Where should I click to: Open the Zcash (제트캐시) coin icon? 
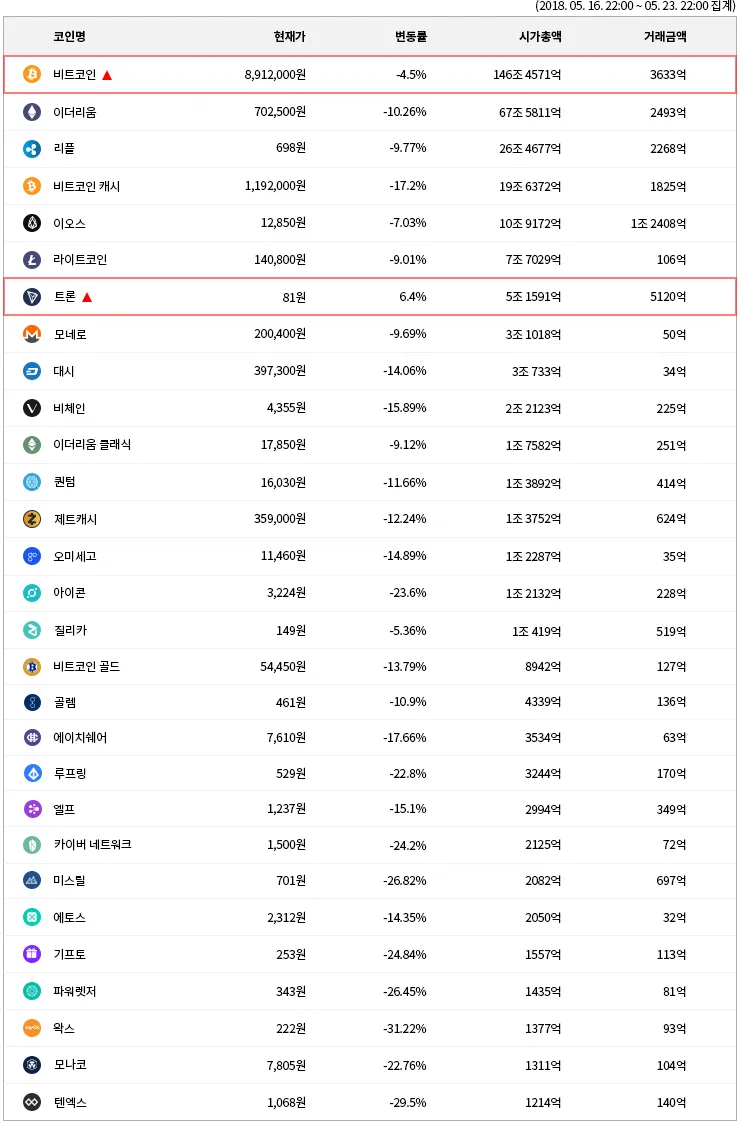[x=32, y=519]
